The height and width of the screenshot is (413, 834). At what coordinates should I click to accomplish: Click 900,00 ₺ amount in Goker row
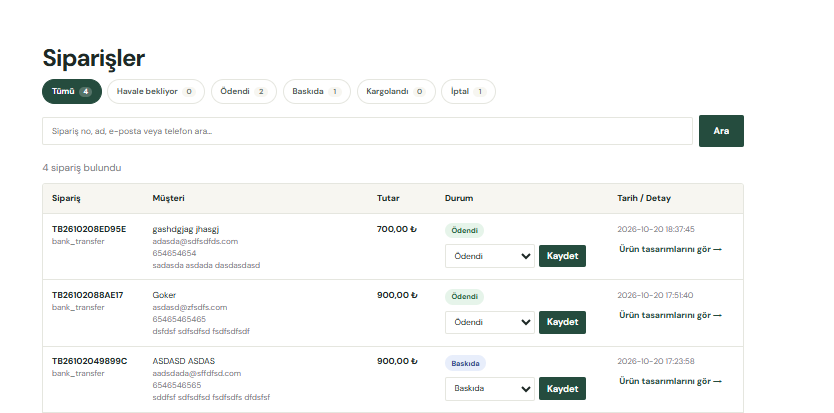pyautogui.click(x=397, y=295)
